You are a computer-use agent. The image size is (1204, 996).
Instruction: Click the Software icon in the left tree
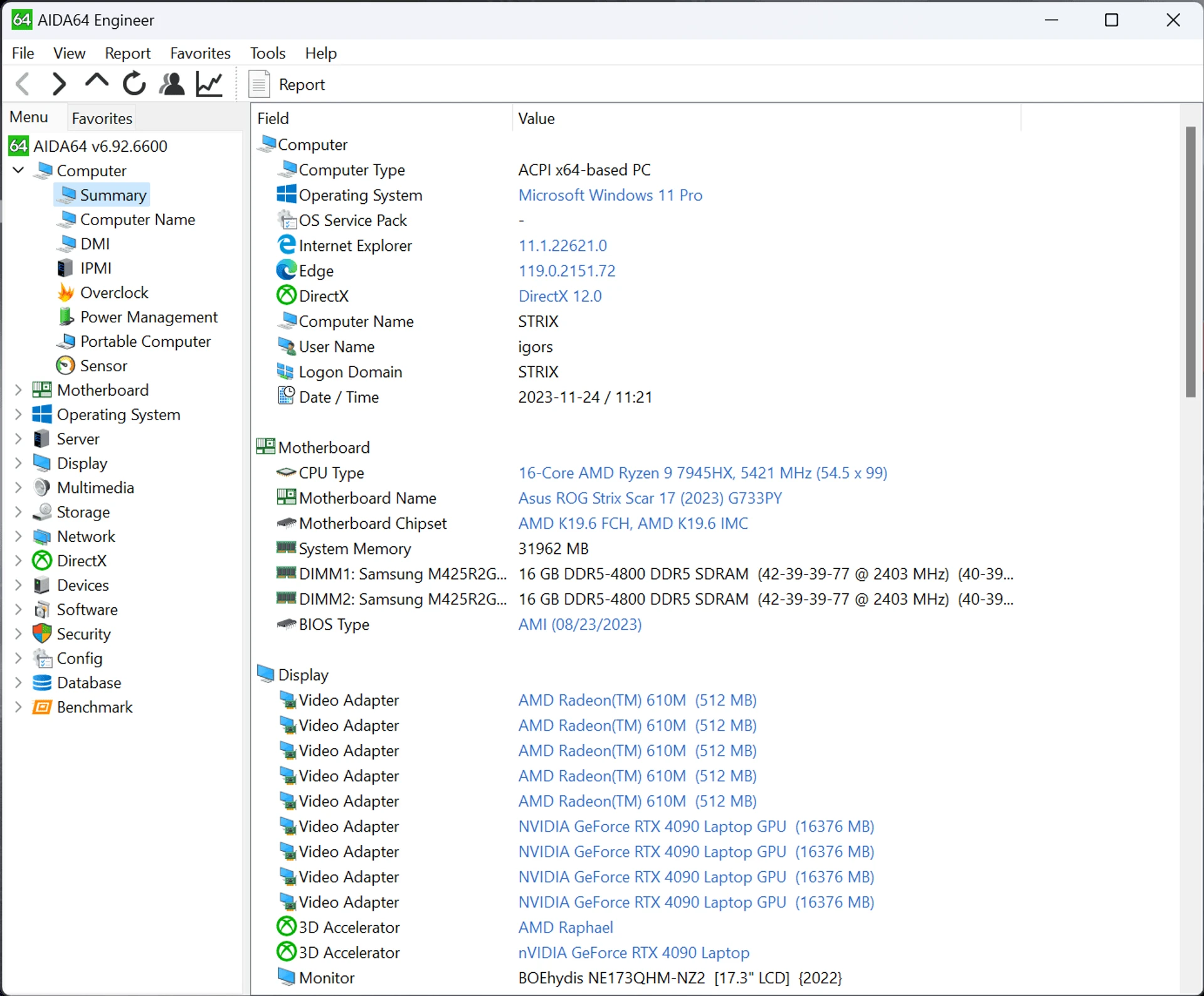point(42,610)
